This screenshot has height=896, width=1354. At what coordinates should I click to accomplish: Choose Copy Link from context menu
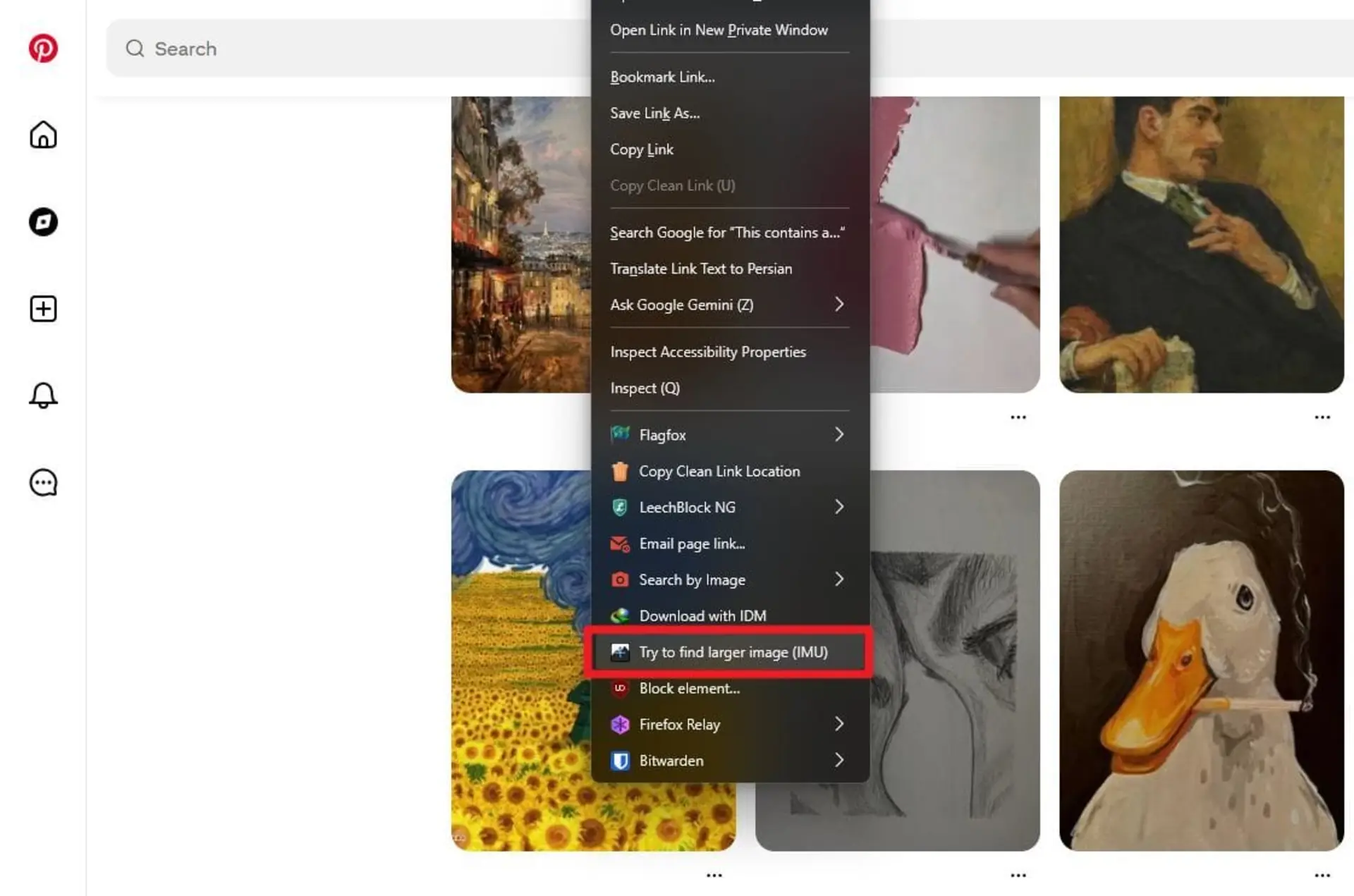729,149
